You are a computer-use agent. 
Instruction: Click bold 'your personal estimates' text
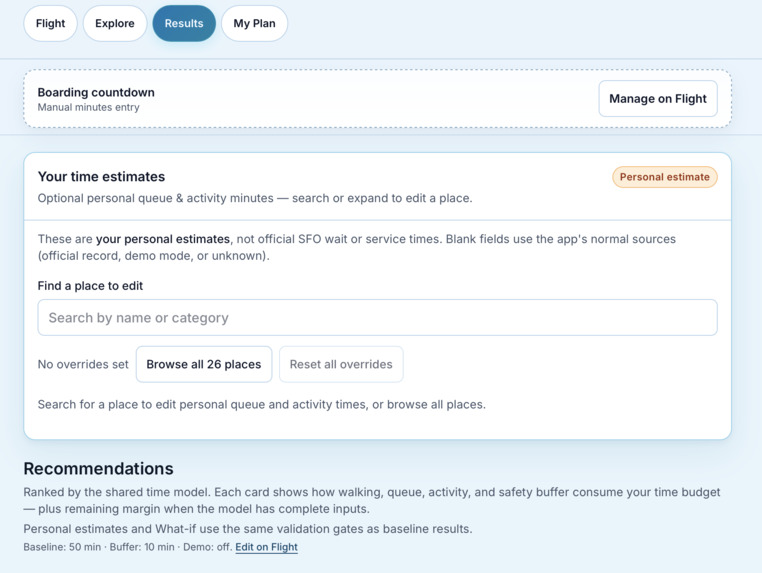(163, 239)
